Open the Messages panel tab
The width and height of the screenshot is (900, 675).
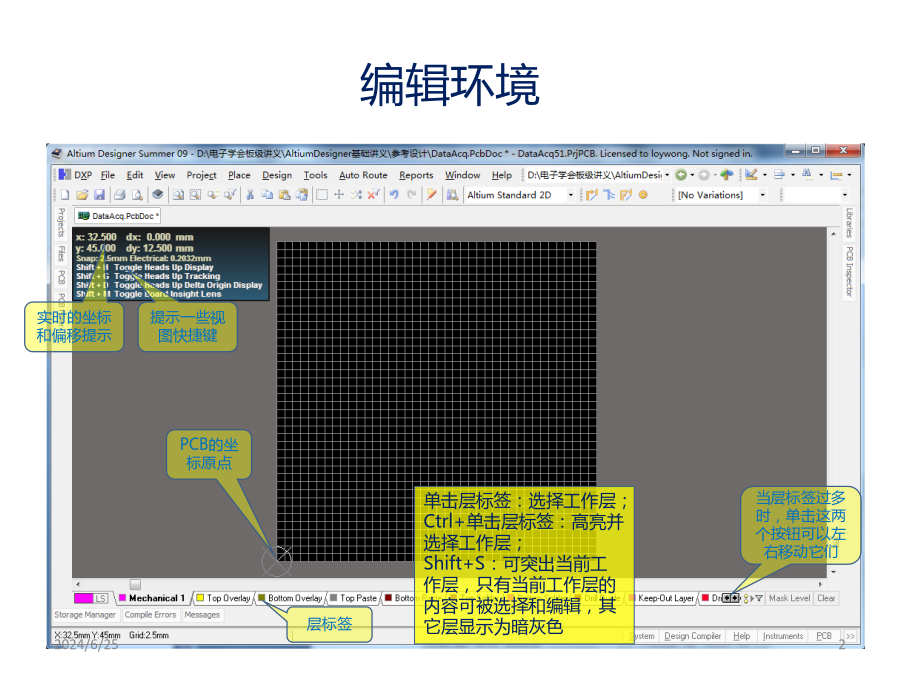coord(202,615)
